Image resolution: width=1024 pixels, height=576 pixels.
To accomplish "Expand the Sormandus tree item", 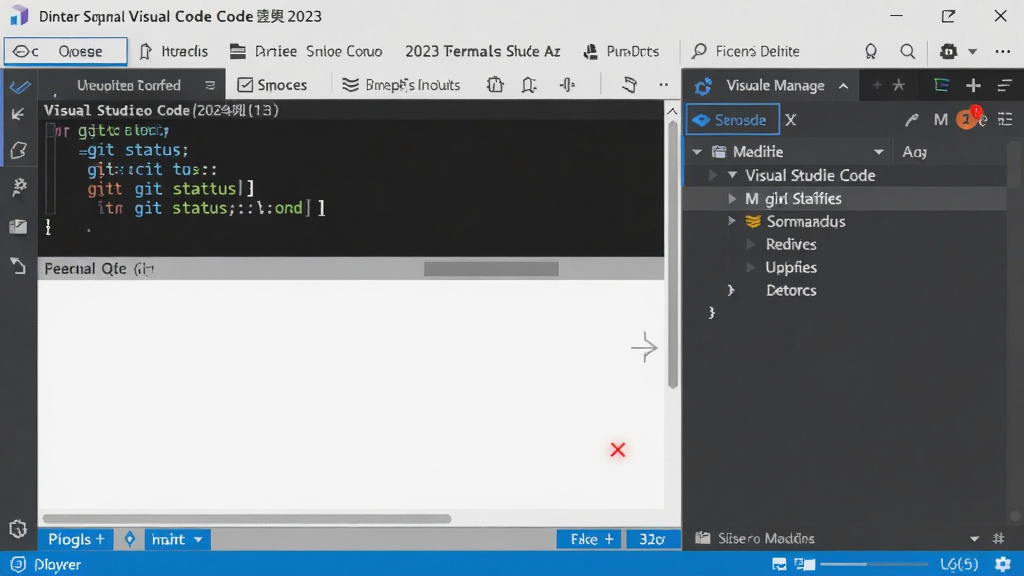I will [732, 221].
